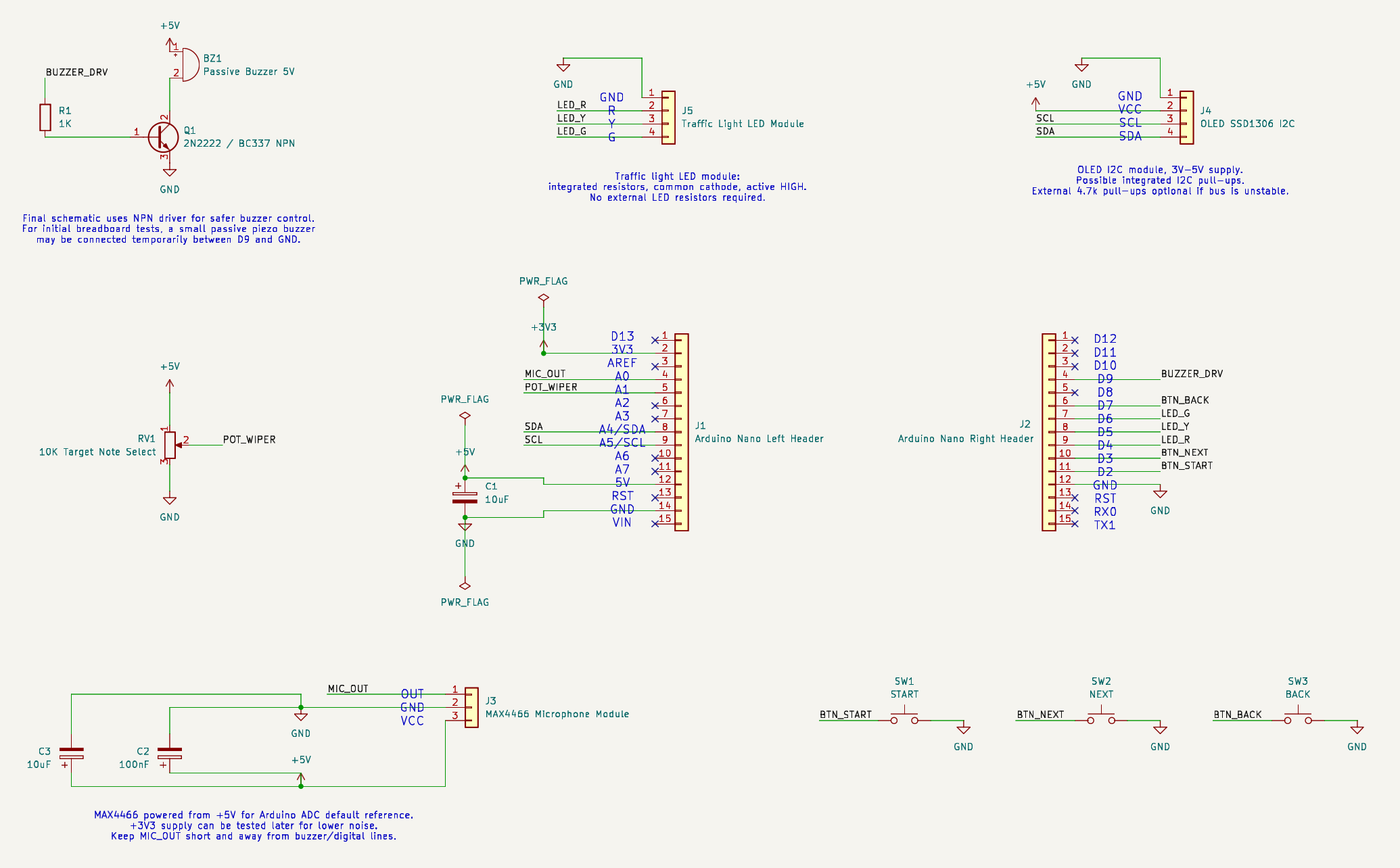Select the R1 1K resistor symbol
The width and height of the screenshot is (1400, 868).
[x=45, y=117]
